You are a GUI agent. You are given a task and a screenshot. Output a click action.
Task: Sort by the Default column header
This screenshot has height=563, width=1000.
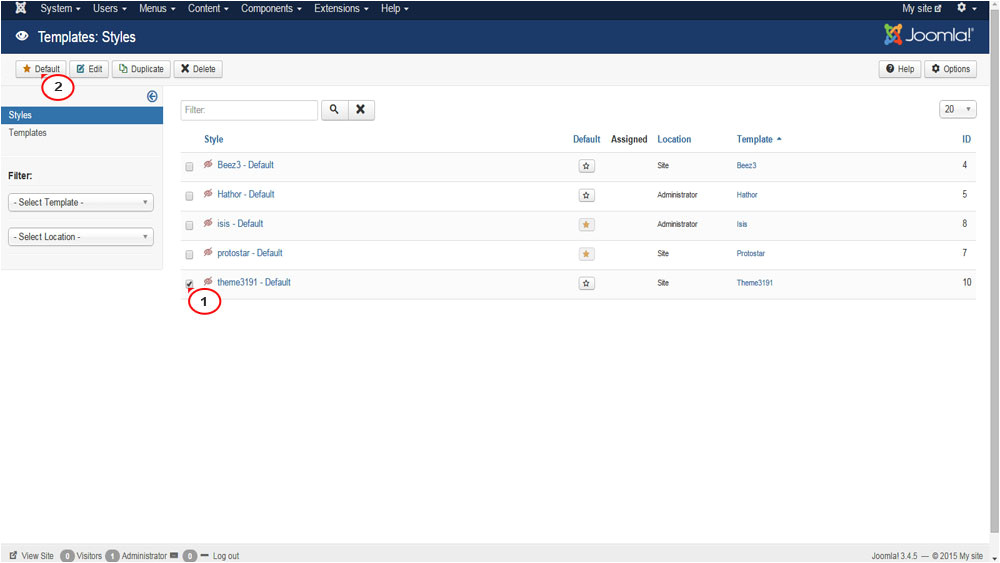(586, 139)
